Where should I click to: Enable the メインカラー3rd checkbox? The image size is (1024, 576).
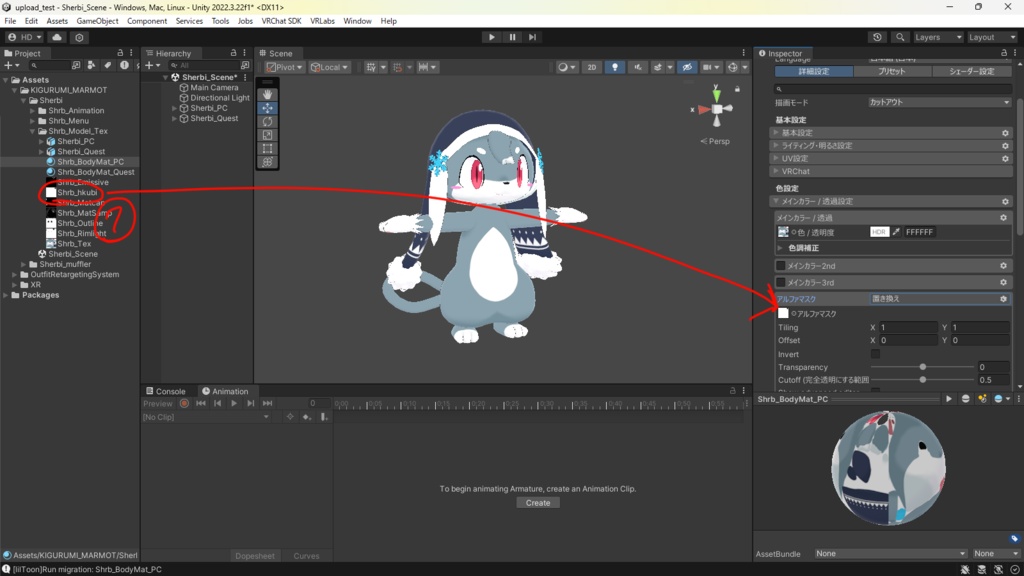point(780,282)
